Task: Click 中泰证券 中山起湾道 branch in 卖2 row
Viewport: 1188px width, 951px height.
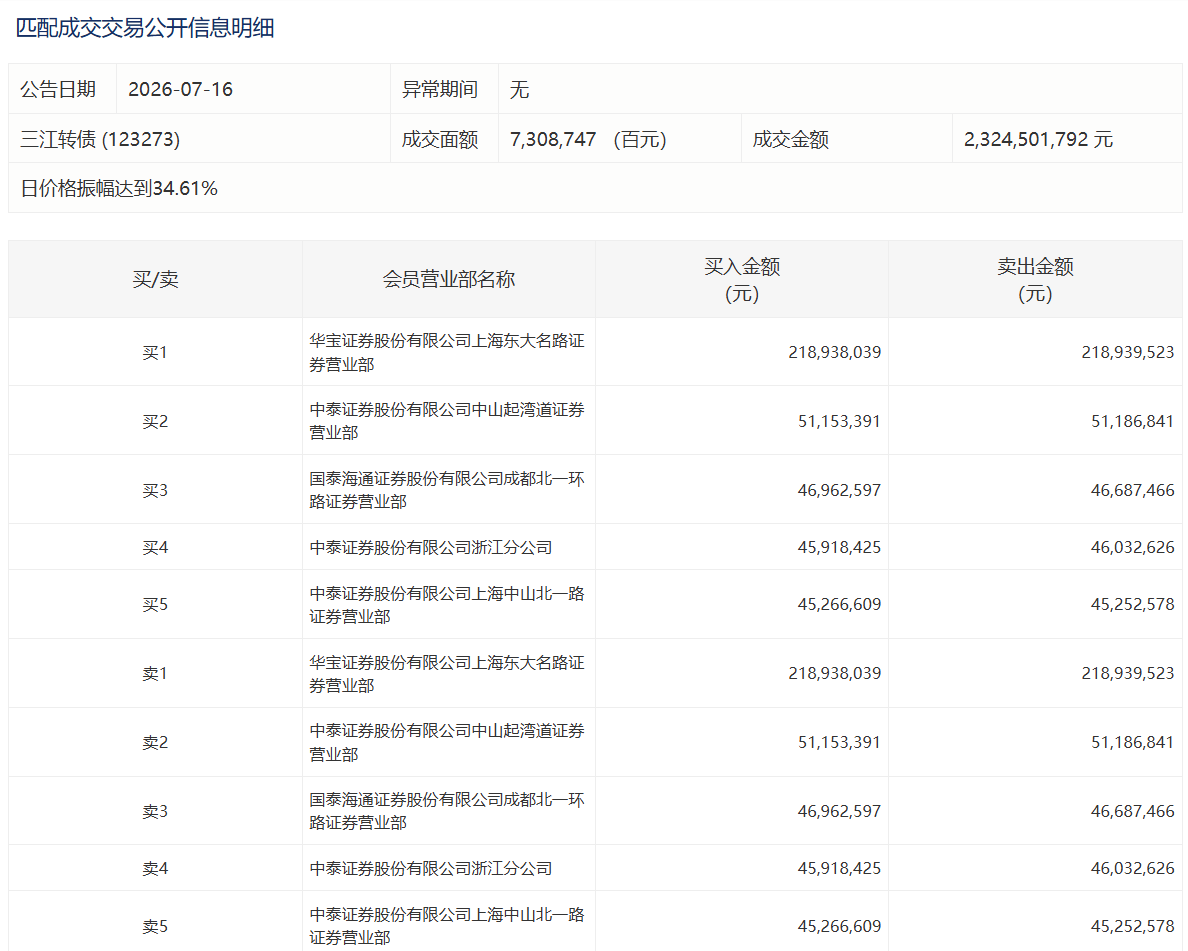Action: point(447,743)
